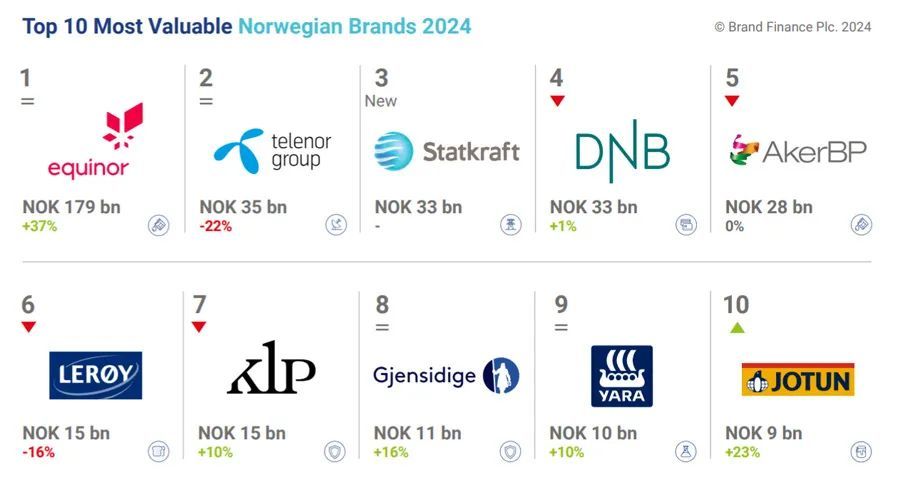Click the Brand Finance Plc. 2024 copyright text
This screenshot has width=900, height=477.
click(792, 27)
